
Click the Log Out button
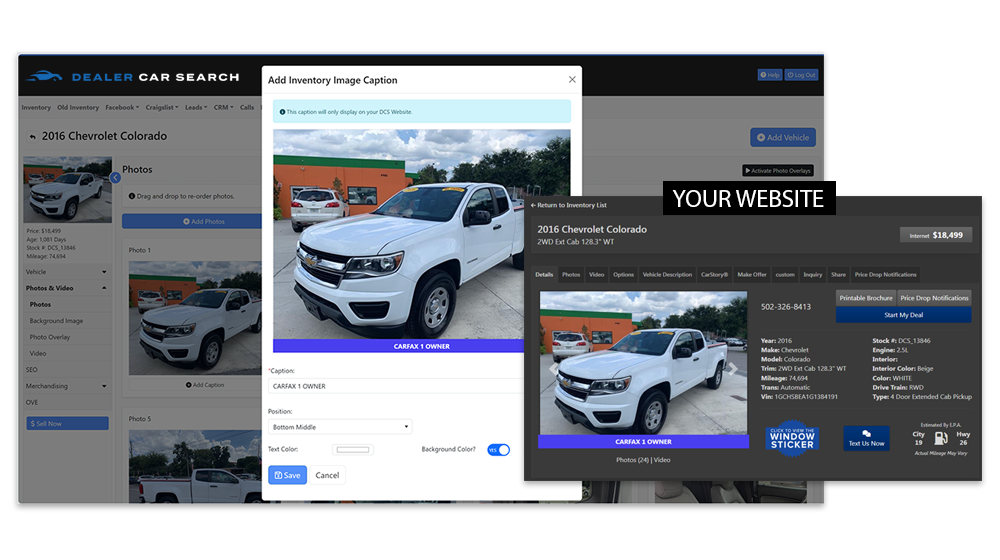[x=801, y=75]
